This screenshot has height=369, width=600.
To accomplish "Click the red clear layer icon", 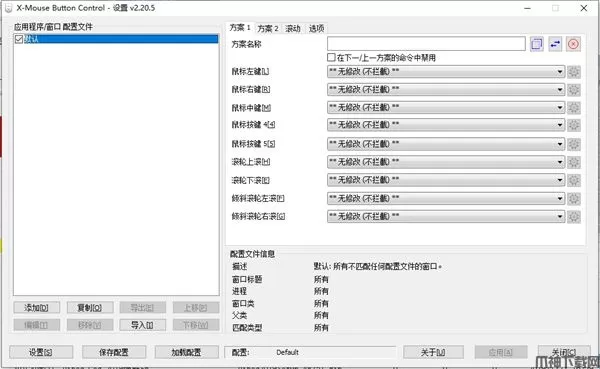I will 573,44.
